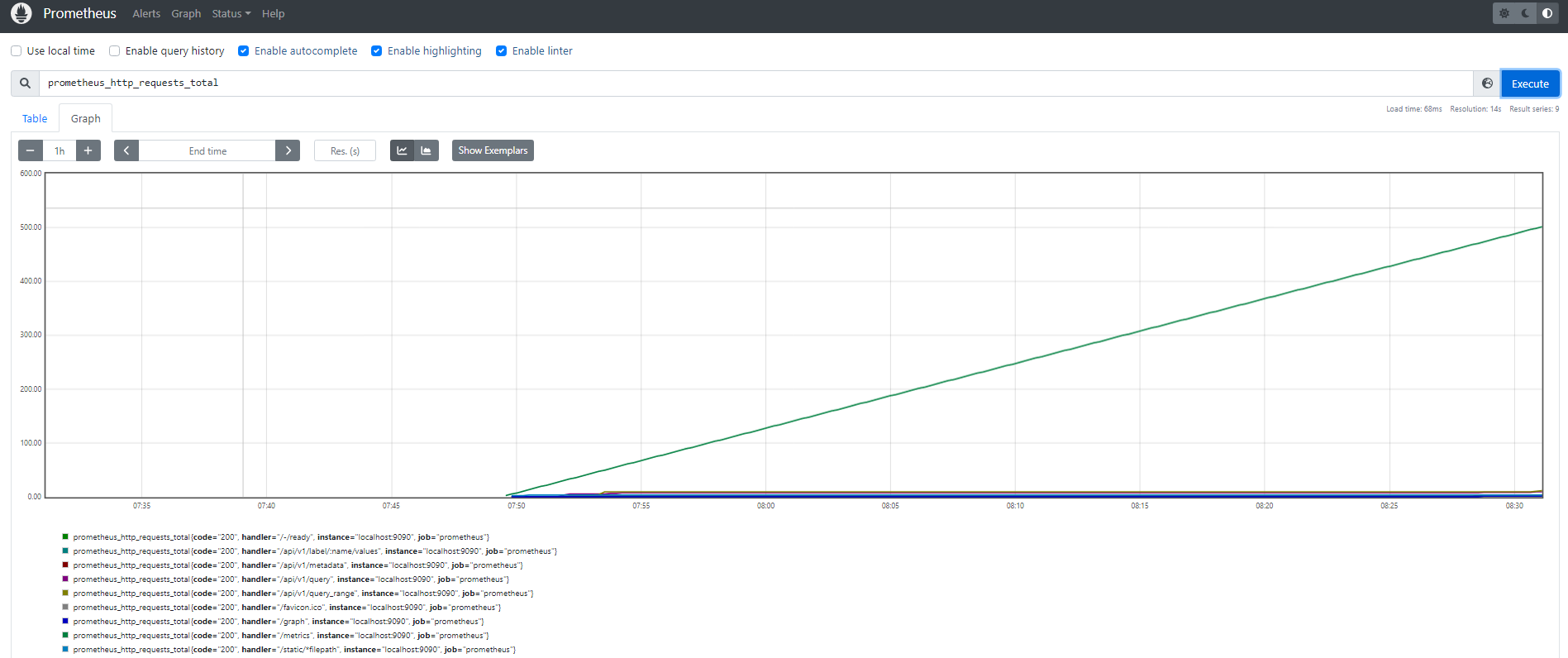Open the Graph nav item

186,14
